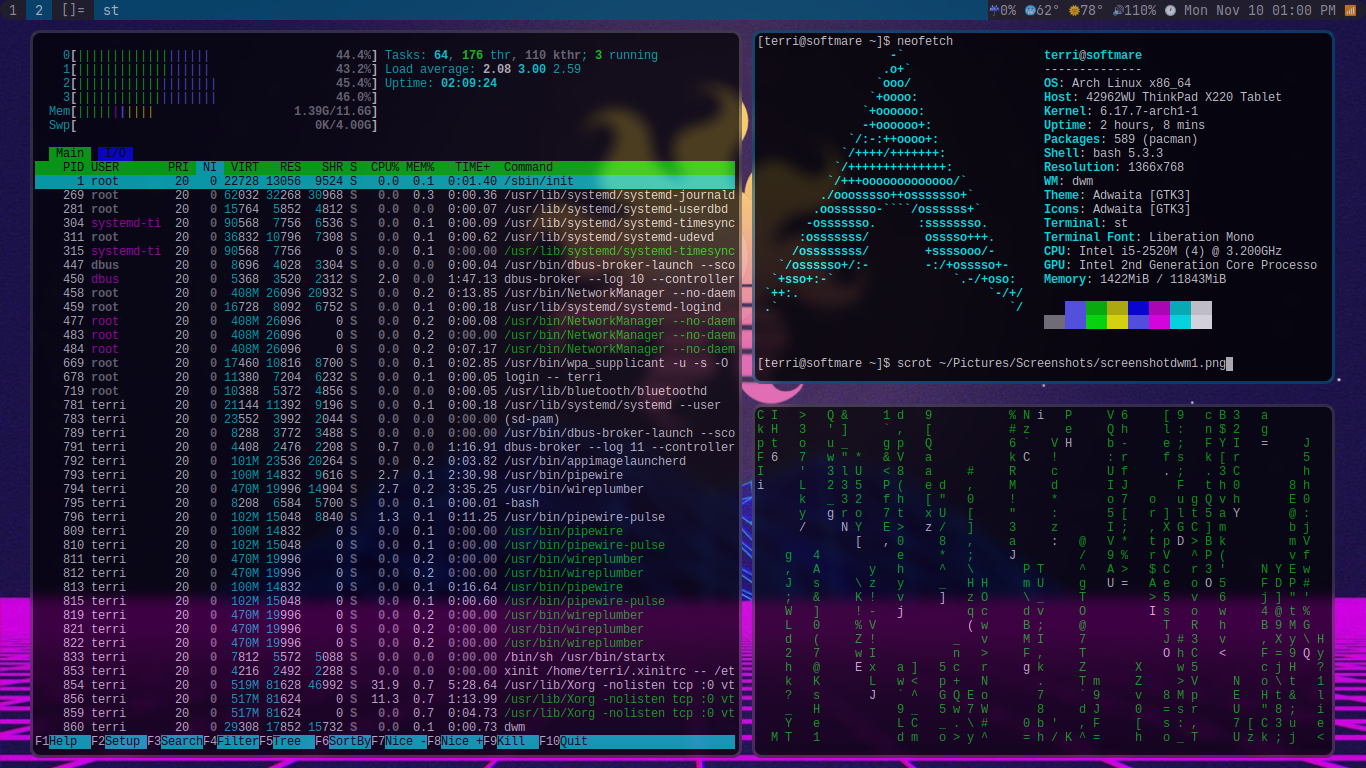Click the magenta color block in neofetch
This screenshot has width=1366, height=768.
1159,315
